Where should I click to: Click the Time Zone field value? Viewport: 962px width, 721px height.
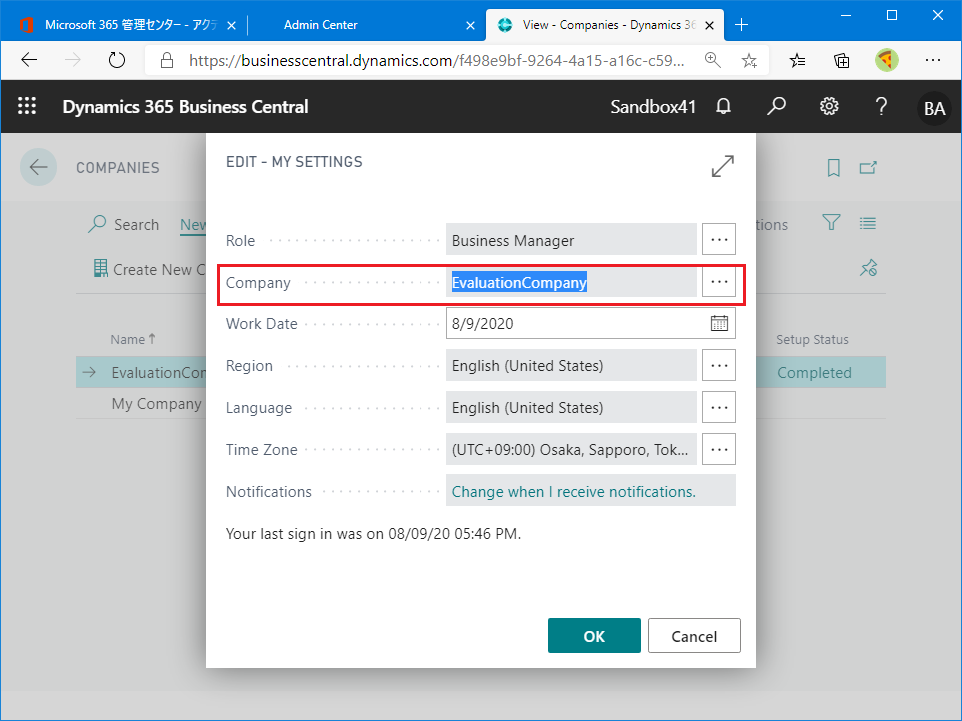[x=571, y=450]
